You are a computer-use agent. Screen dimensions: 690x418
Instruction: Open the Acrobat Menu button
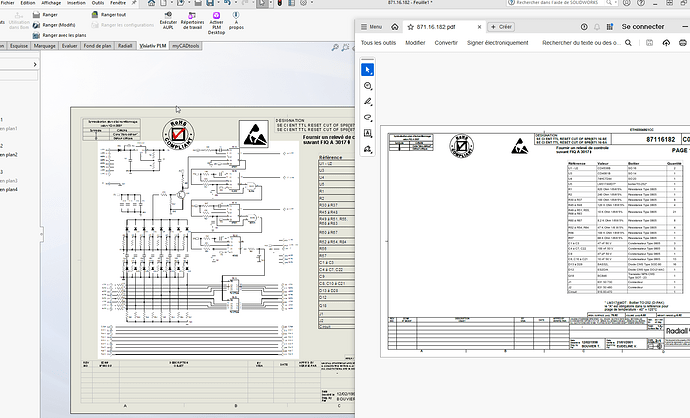coord(371,27)
